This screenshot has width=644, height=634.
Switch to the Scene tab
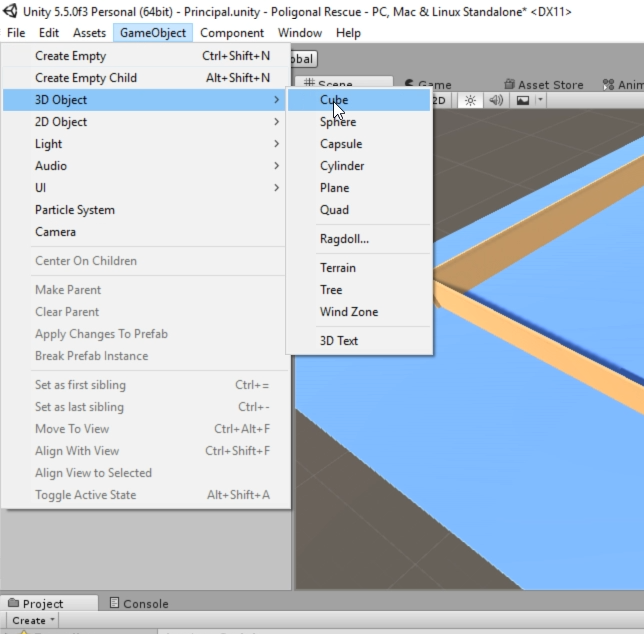click(344, 82)
